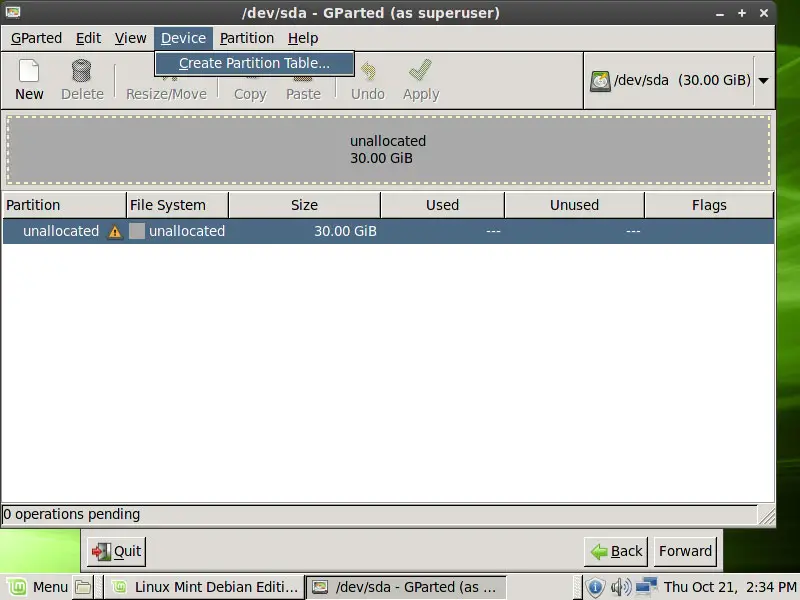Screen dimensions: 800x600
Task: Click the Mint logo icon on the taskbar menu
Action: pyautogui.click(x=17, y=587)
